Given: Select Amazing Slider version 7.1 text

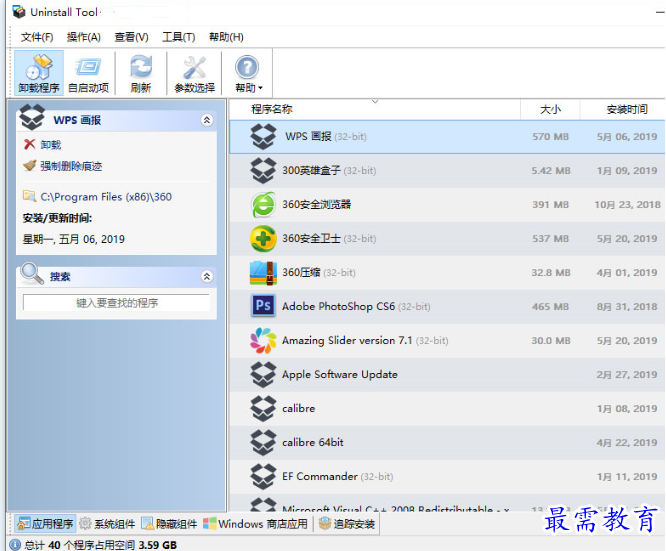Looking at the screenshot, I should click(x=347, y=340).
